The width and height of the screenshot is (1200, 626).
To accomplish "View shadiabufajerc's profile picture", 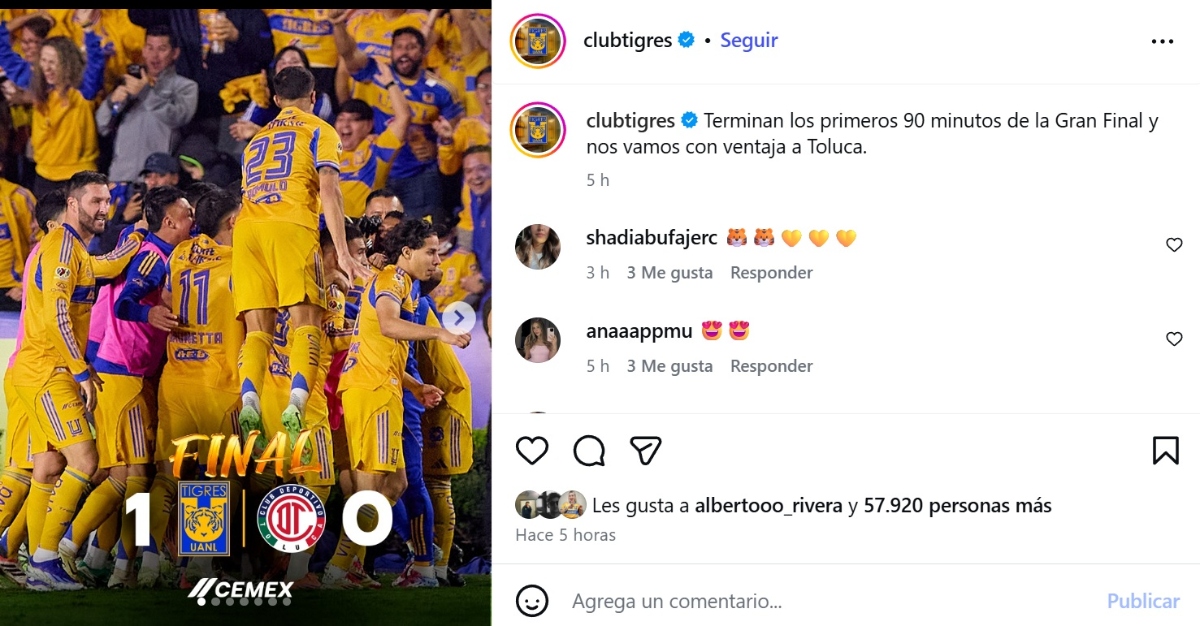I will pos(538,247).
